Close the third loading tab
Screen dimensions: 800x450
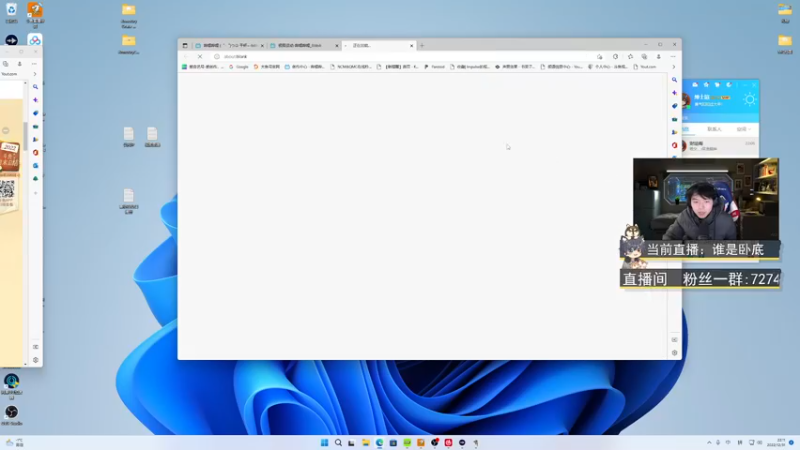pyautogui.click(x=412, y=45)
